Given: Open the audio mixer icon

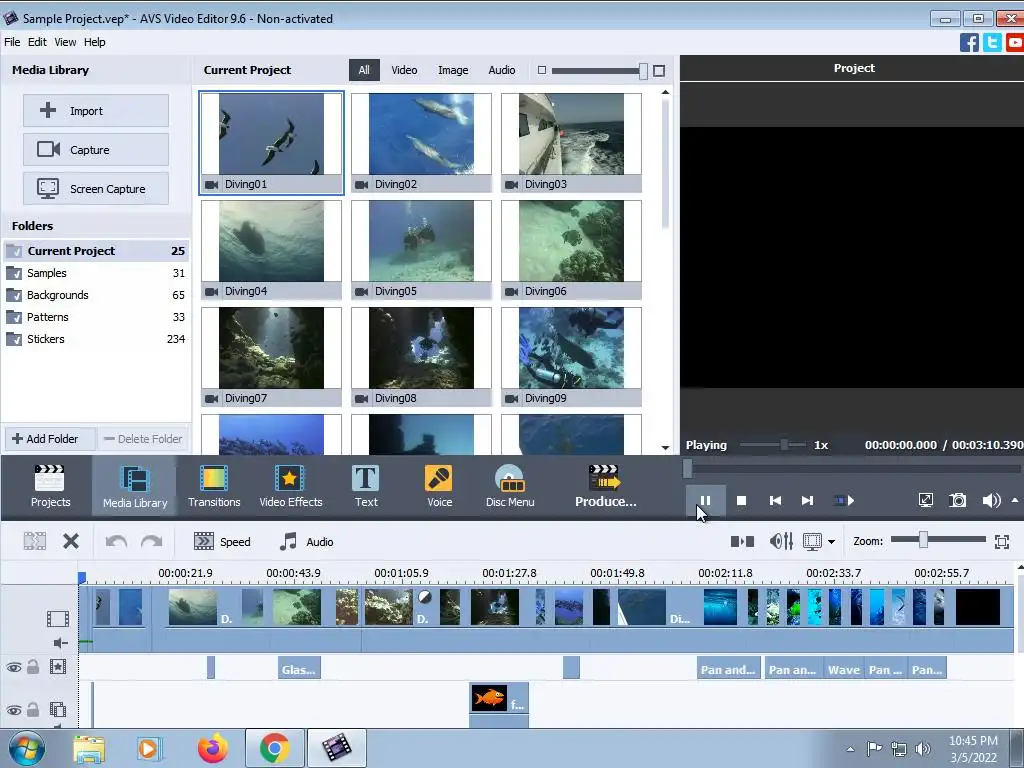Looking at the screenshot, I should coord(781,541).
